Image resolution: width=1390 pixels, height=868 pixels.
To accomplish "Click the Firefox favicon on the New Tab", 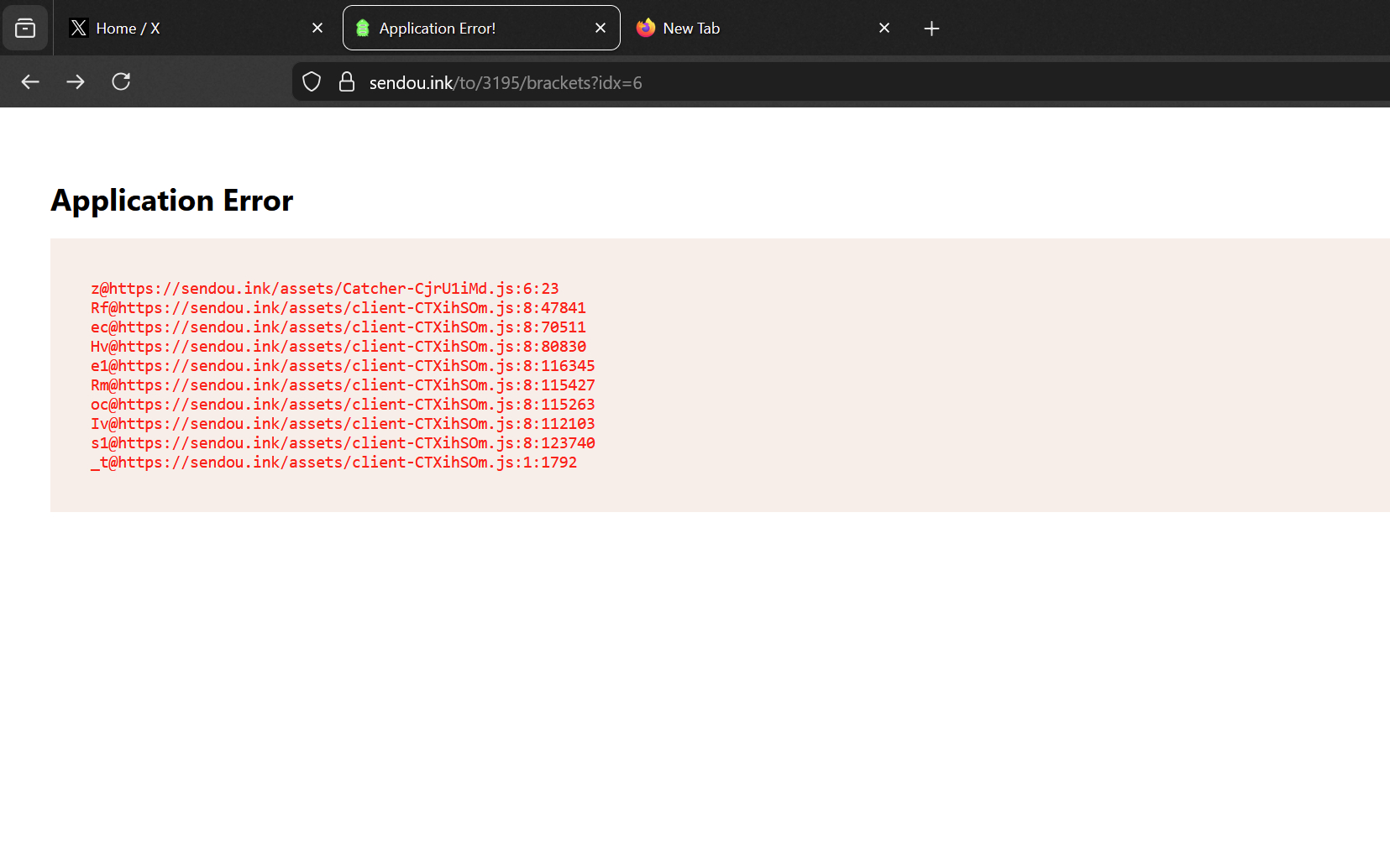I will [x=646, y=29].
